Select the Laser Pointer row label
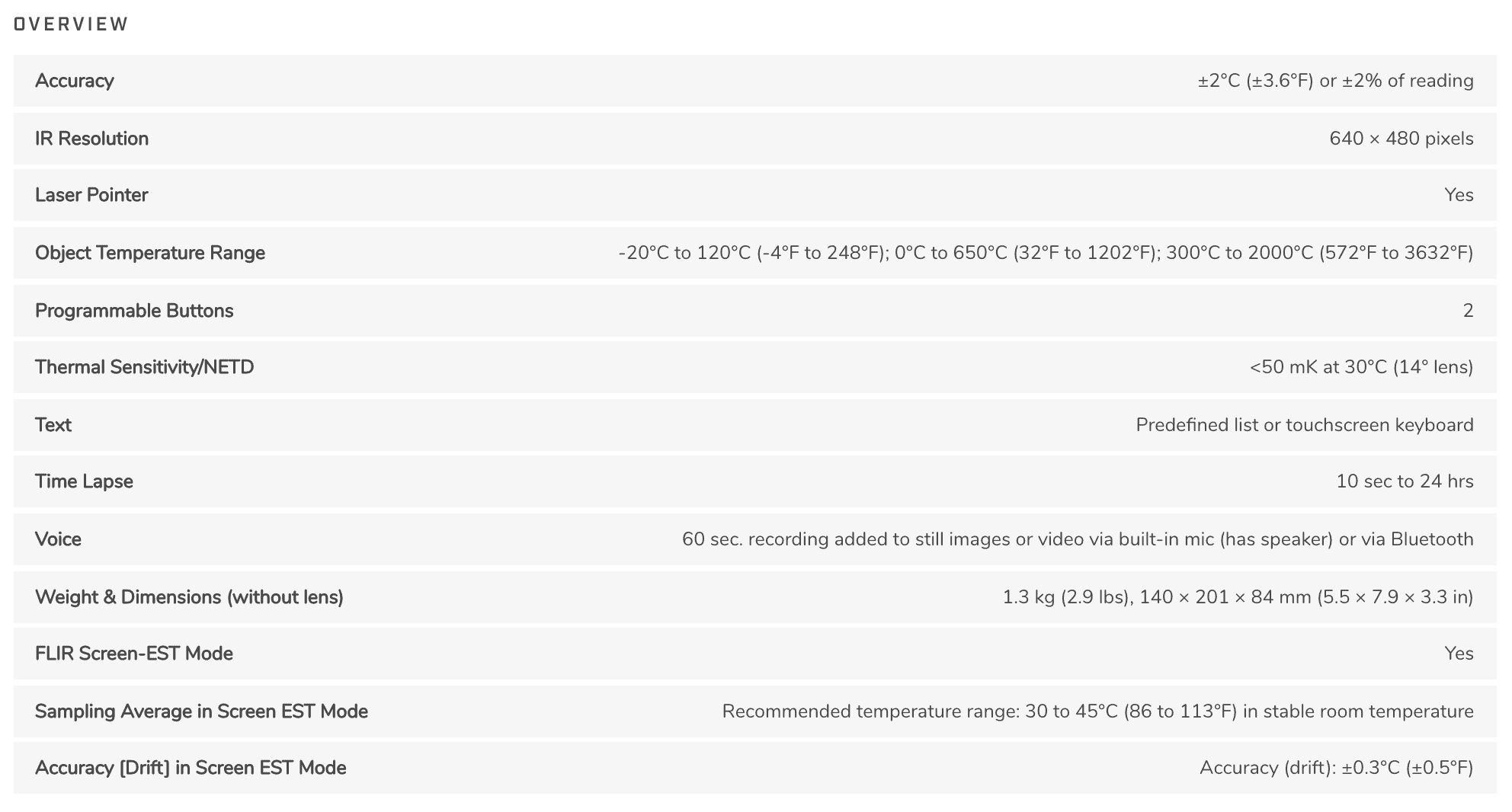Viewport: 1512px width, 812px height. (91, 195)
